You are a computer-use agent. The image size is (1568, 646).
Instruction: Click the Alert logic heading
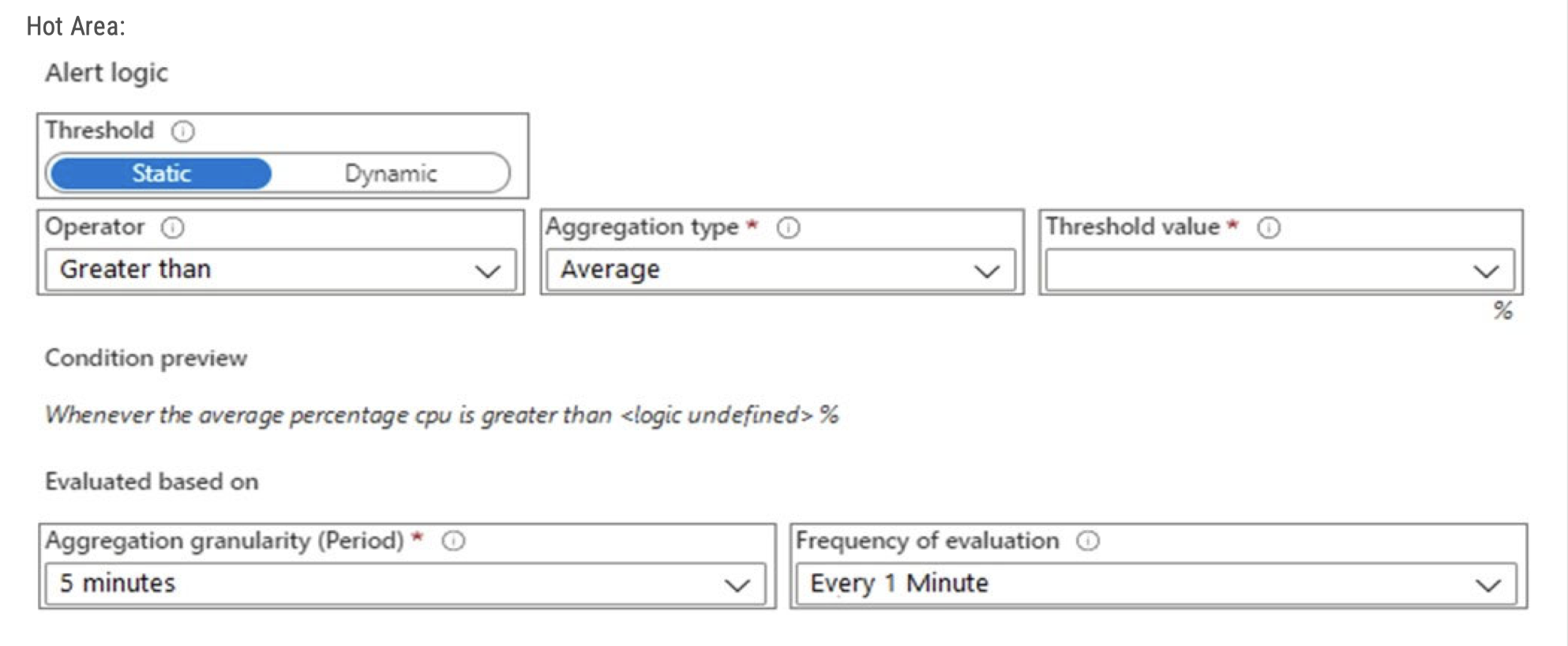point(107,73)
